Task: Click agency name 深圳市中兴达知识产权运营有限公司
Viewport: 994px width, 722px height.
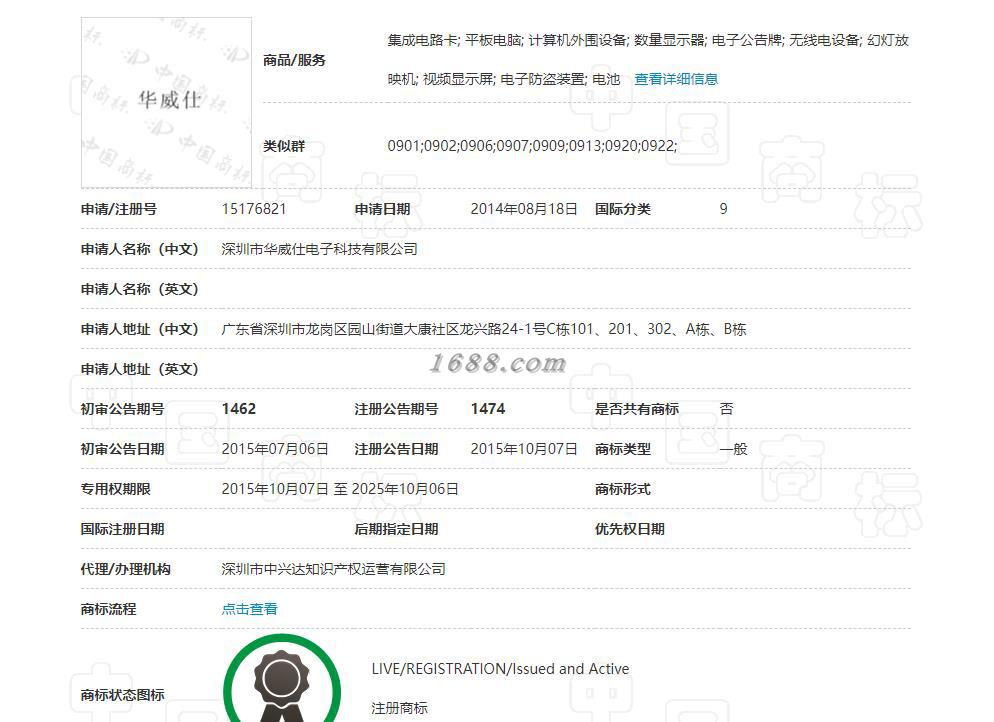Action: pos(333,569)
